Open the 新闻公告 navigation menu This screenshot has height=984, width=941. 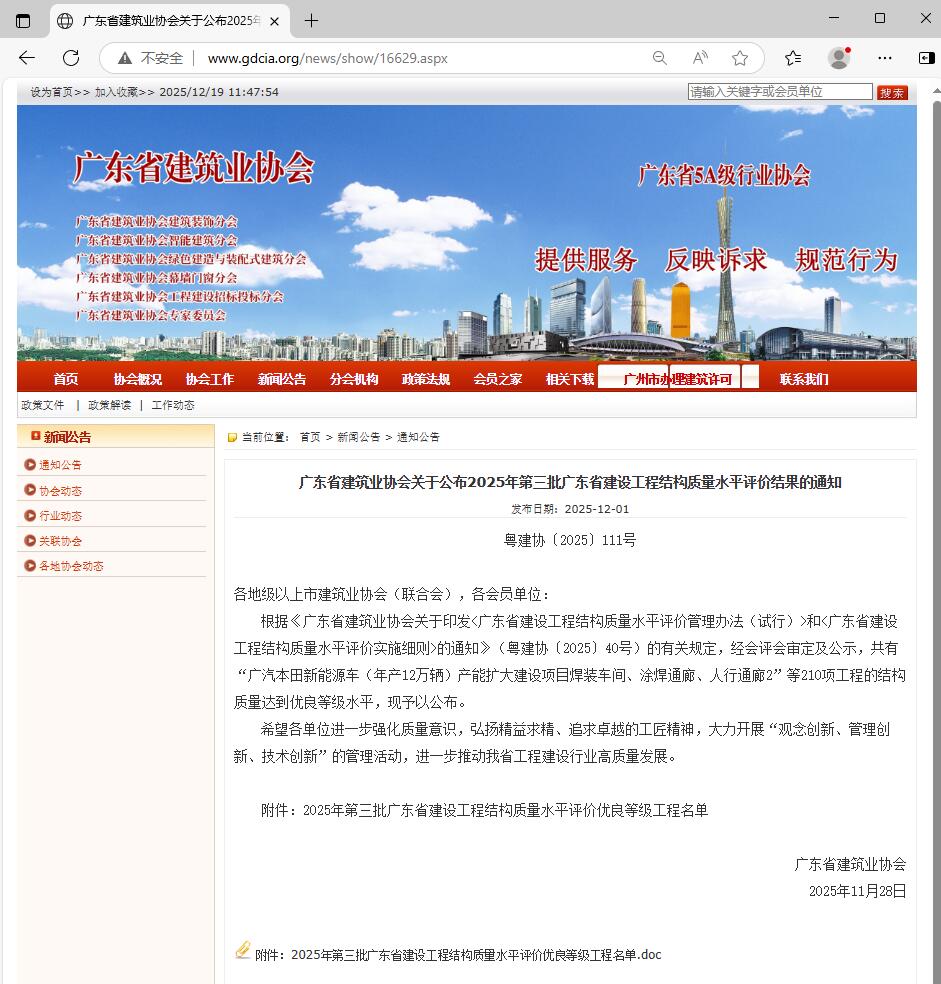pyautogui.click(x=282, y=379)
